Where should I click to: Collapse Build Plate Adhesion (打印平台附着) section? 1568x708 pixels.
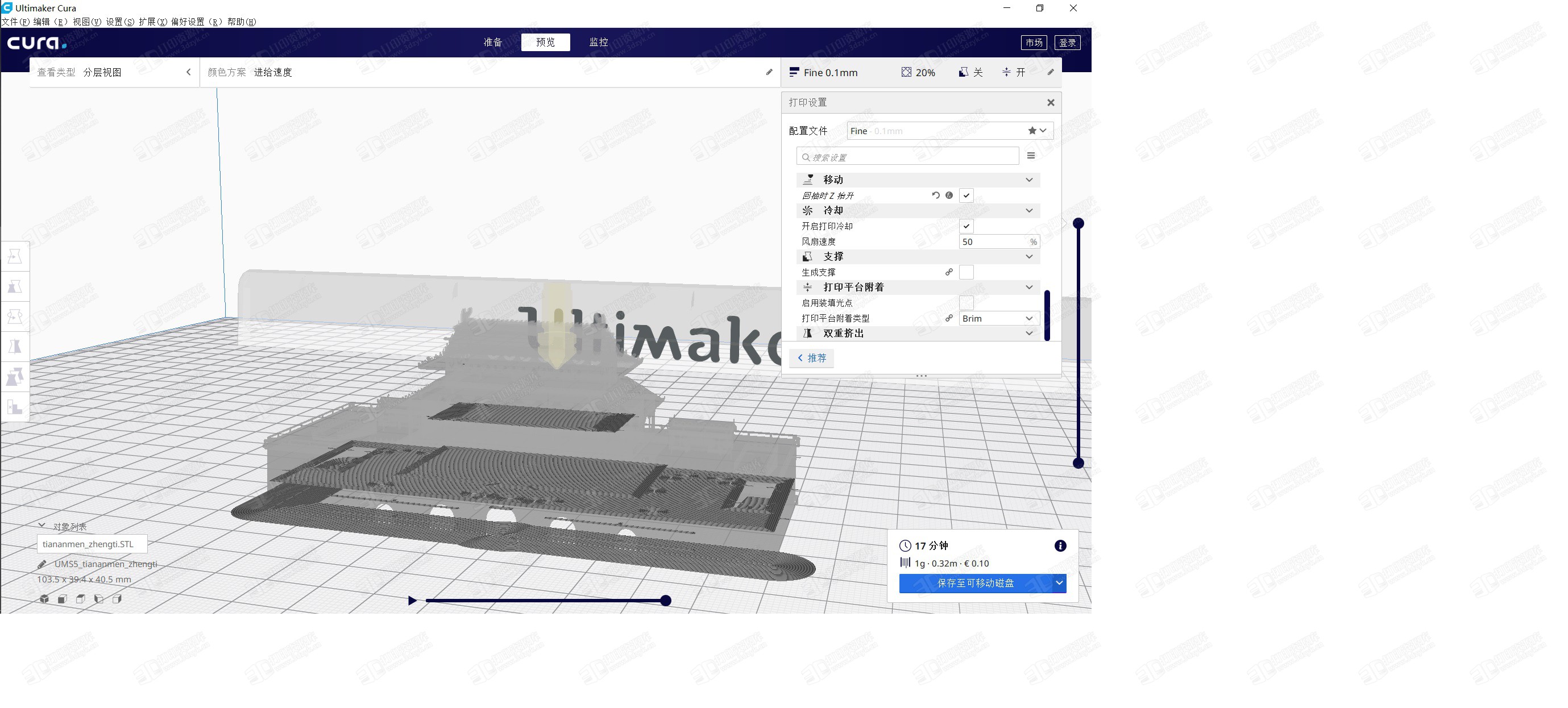917,287
